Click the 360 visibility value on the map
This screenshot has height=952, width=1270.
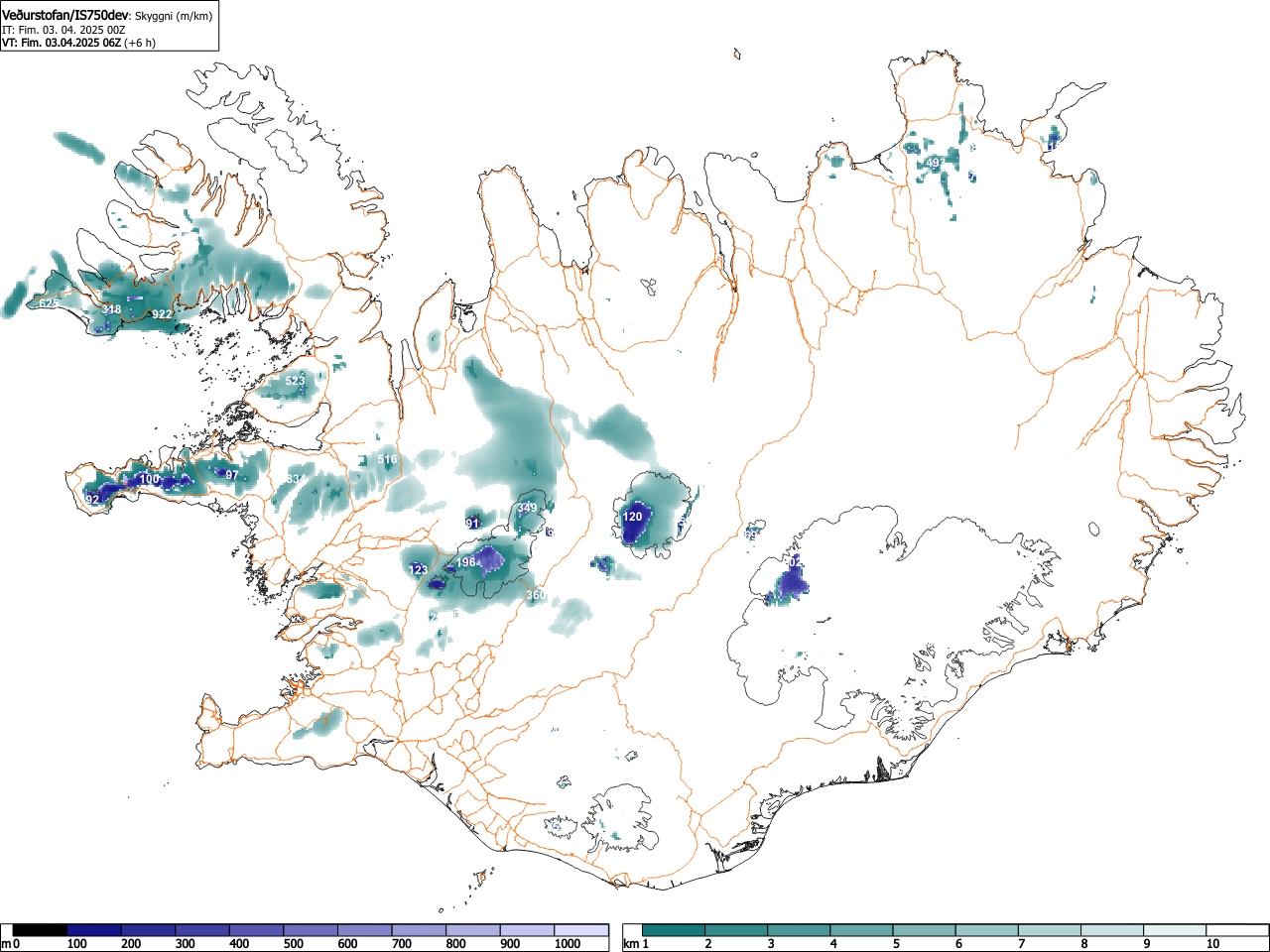tap(536, 595)
